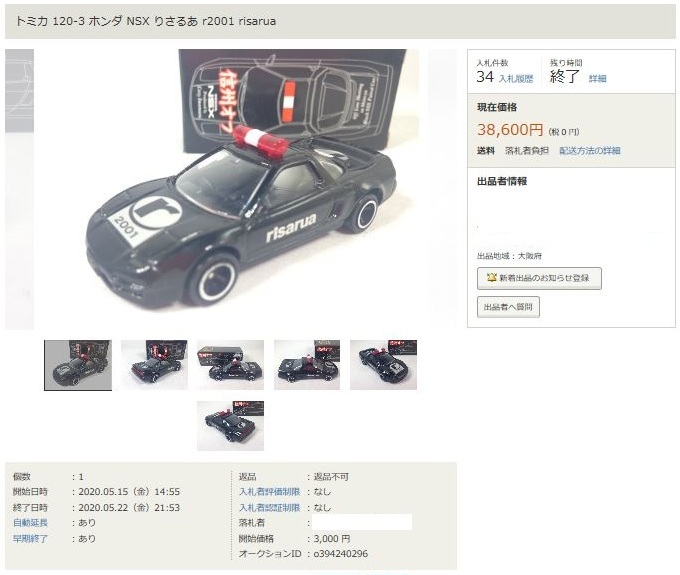Click the 出品者へ質問 button
680x575 pixels.
[508, 307]
